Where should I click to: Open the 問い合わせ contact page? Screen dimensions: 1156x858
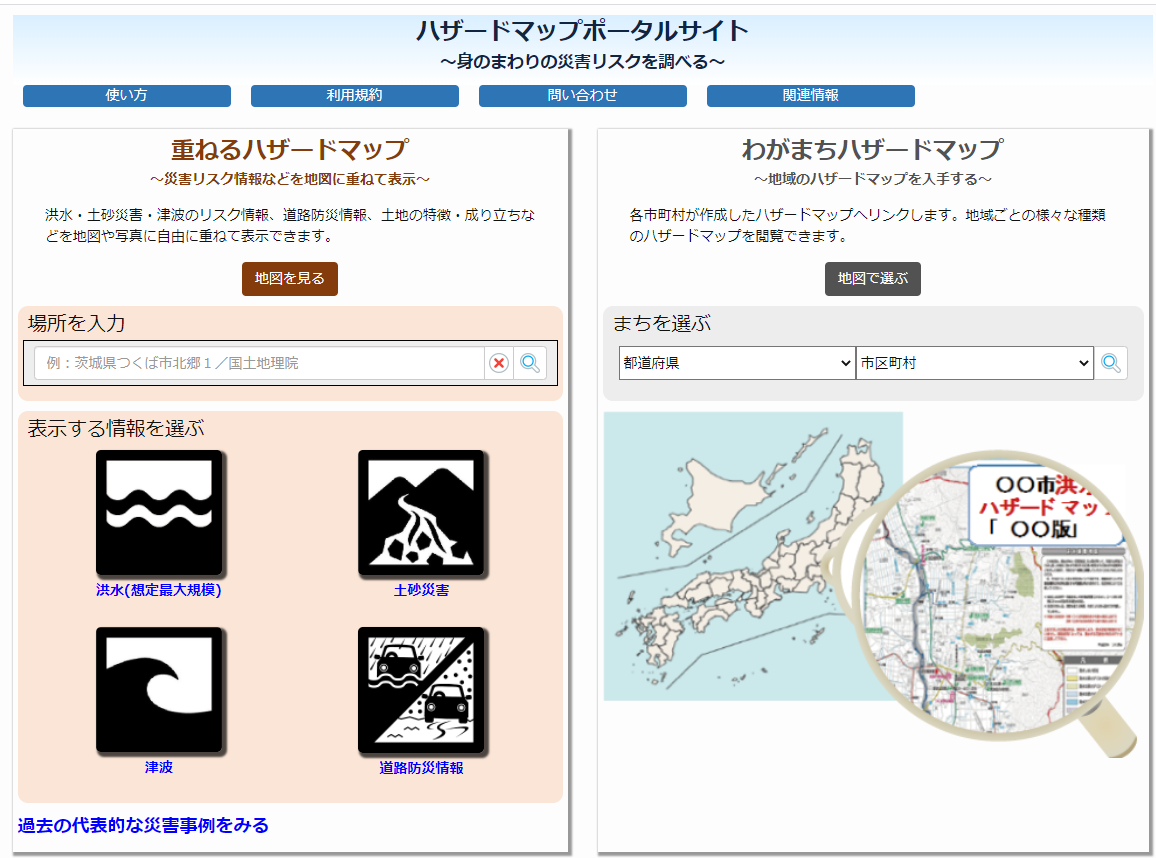582,96
